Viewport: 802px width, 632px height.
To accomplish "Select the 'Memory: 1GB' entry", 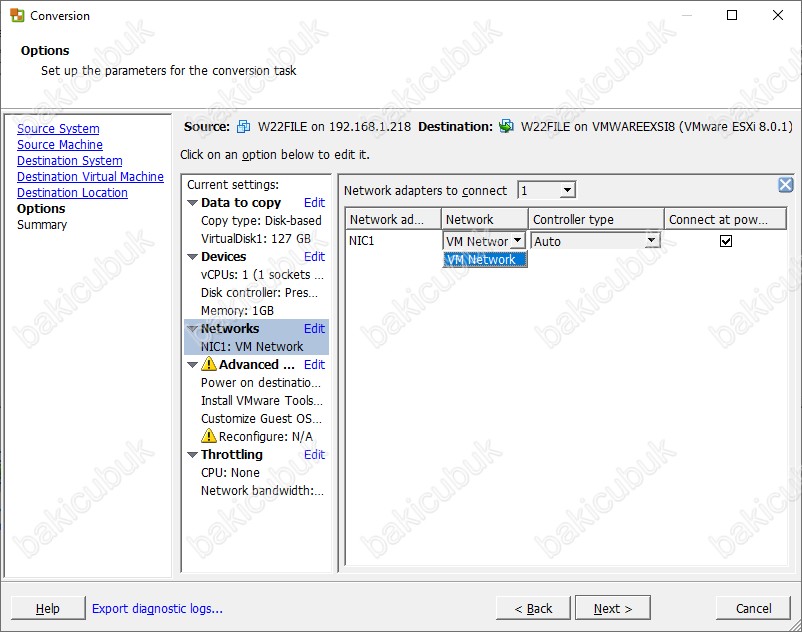I will pos(237,310).
